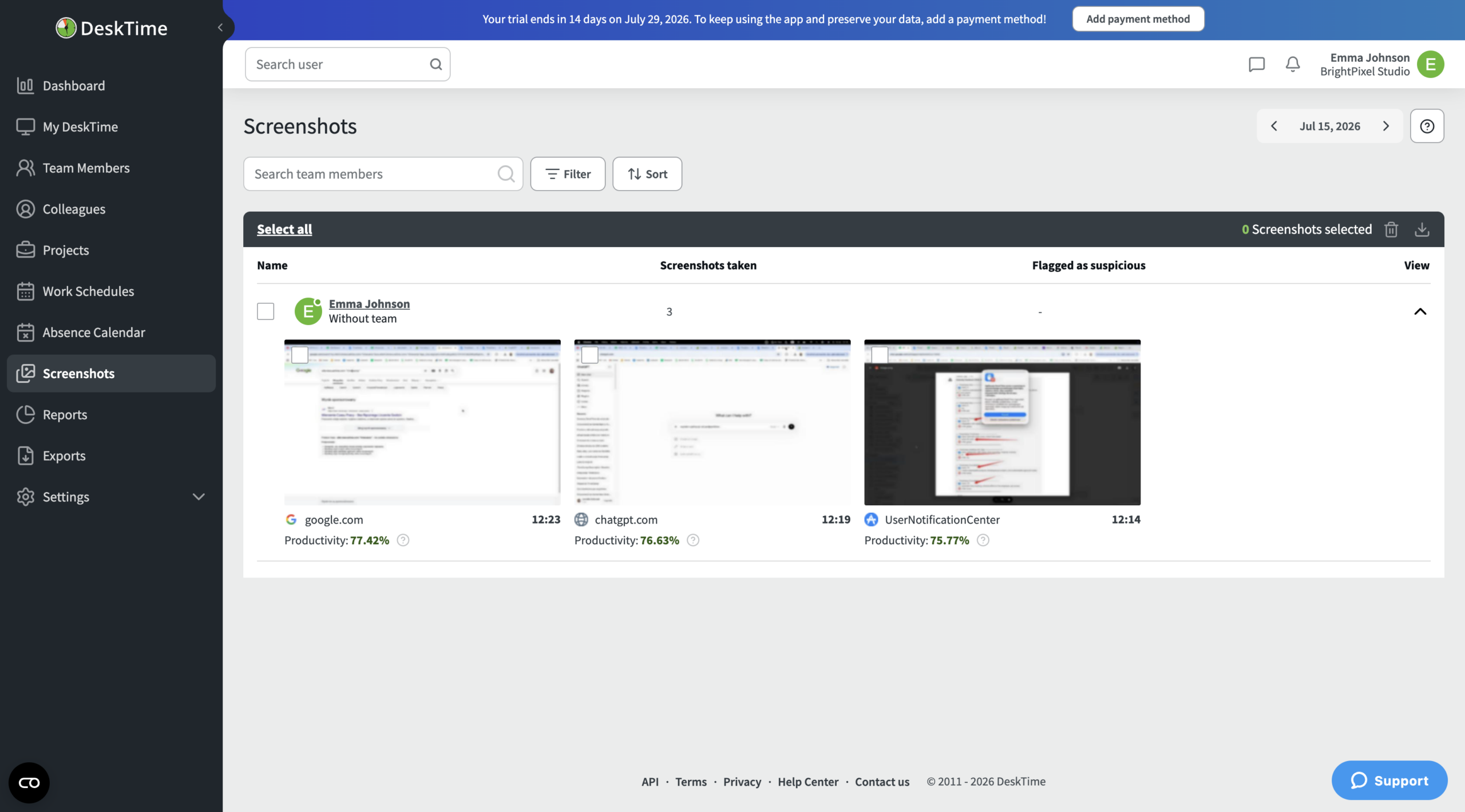Open Projects in the sidebar
1465x812 pixels.
[111, 251]
